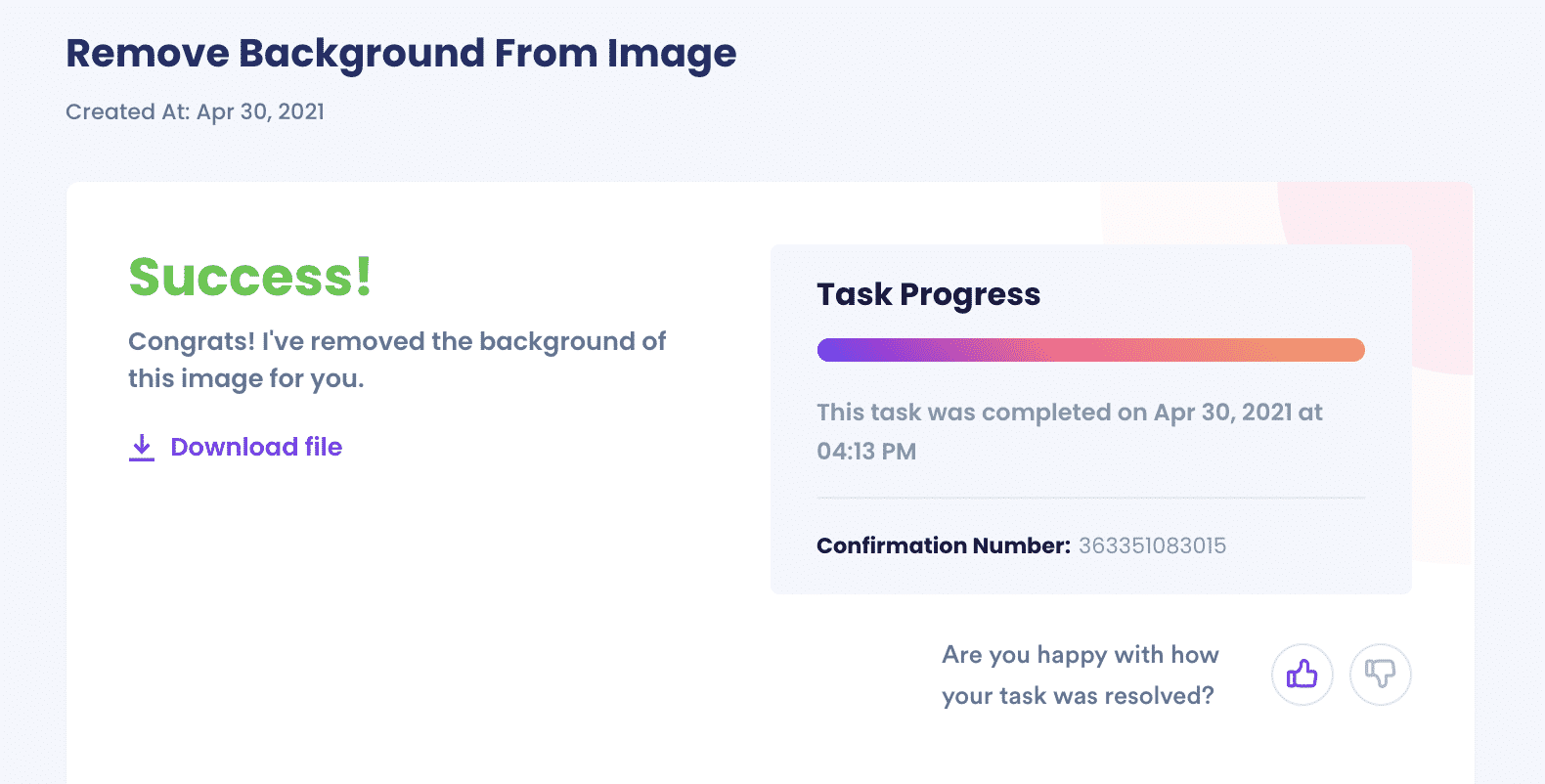Image resolution: width=1545 pixels, height=784 pixels.
Task: Click the Confirmation Number label
Action: pyautogui.click(x=944, y=545)
